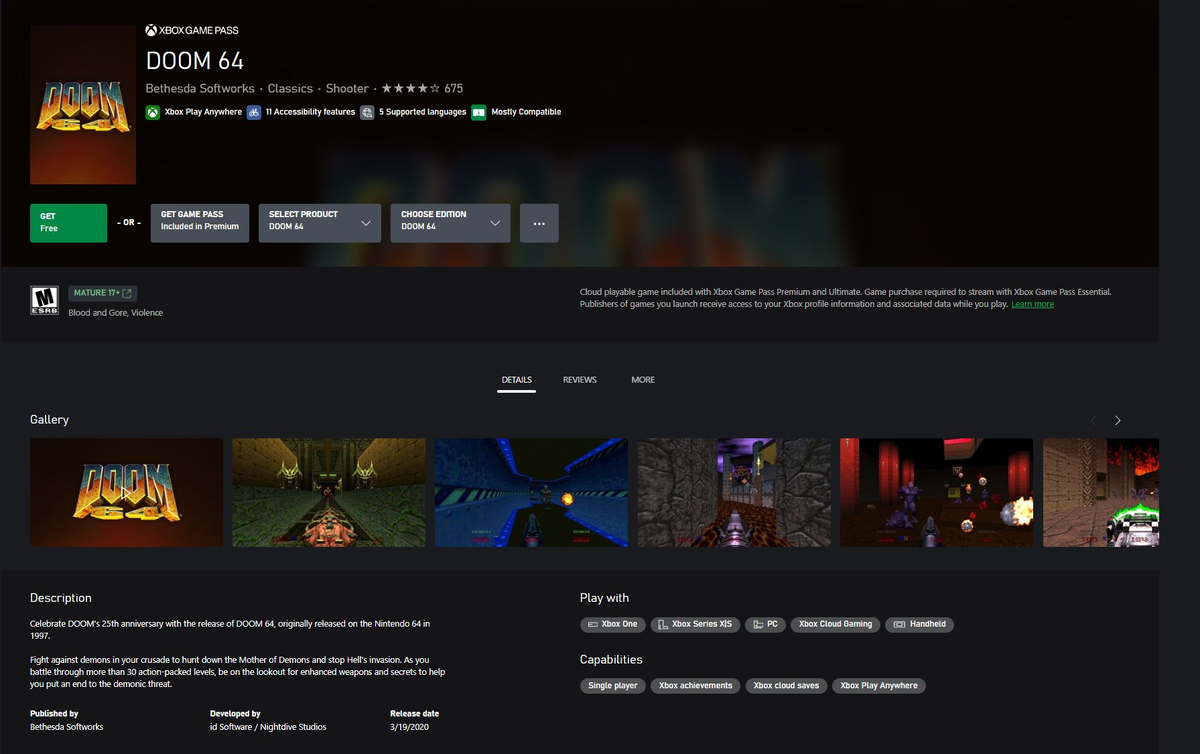Click the Xbox Play Anywhere badge icon
Image resolution: width=1200 pixels, height=754 pixels.
pyautogui.click(x=152, y=112)
